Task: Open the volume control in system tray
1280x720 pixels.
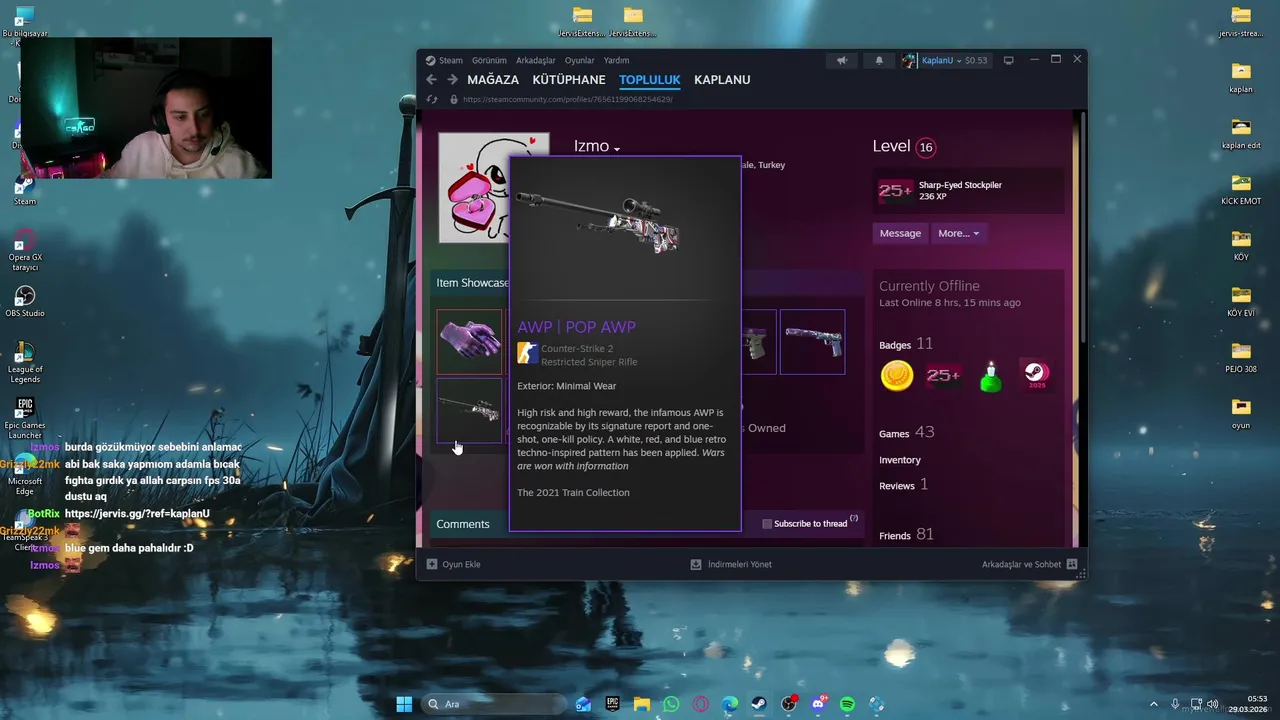Action: [x=1212, y=704]
